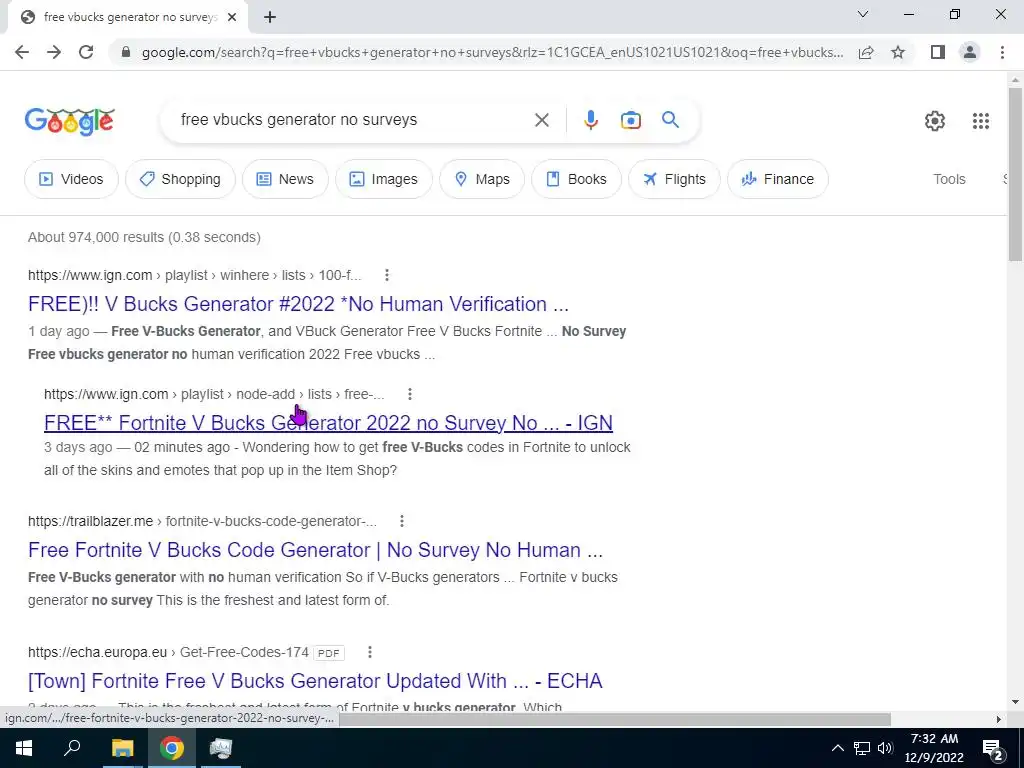Viewport: 1024px width, 768px height.
Task: Open the Chrome three-dot menu
Action: (x=1002, y=52)
